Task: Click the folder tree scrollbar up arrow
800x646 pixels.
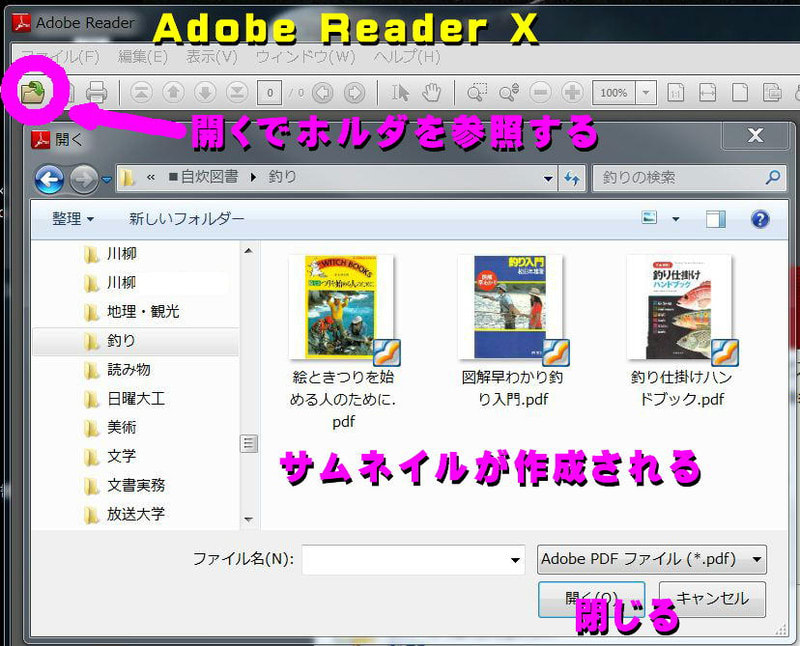Action: (248, 251)
